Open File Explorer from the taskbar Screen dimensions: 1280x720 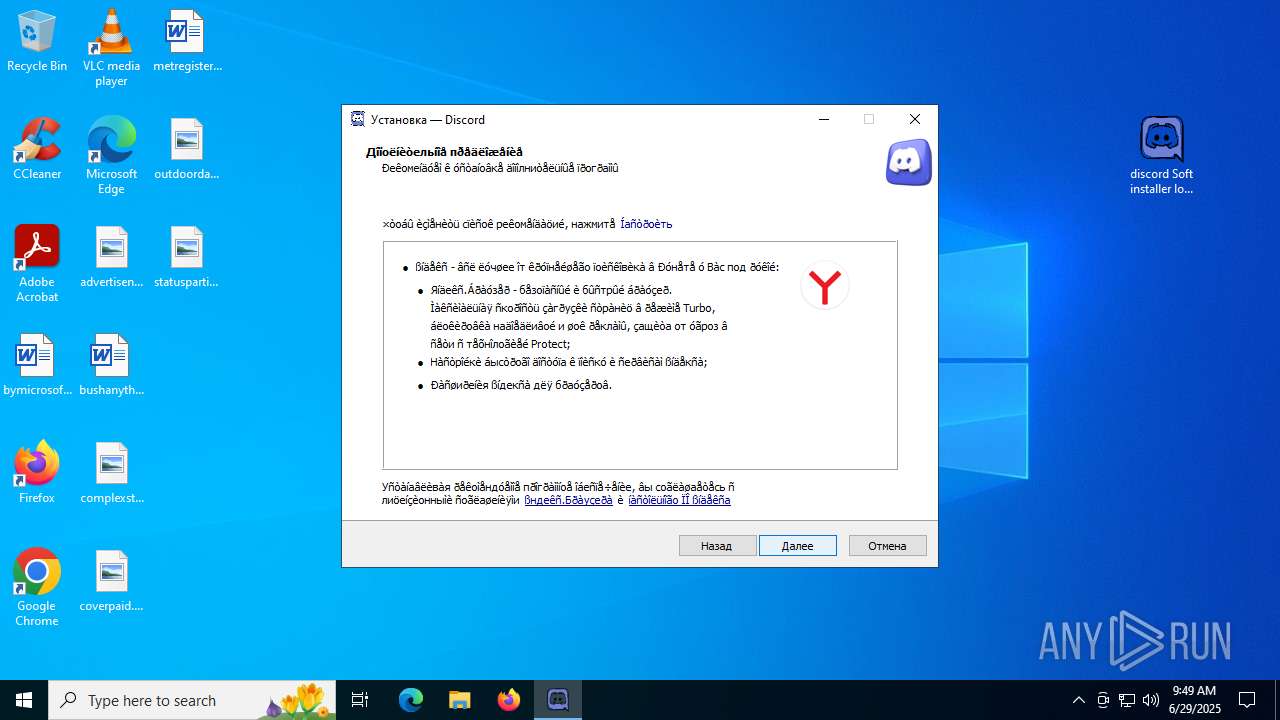pyautogui.click(x=460, y=700)
